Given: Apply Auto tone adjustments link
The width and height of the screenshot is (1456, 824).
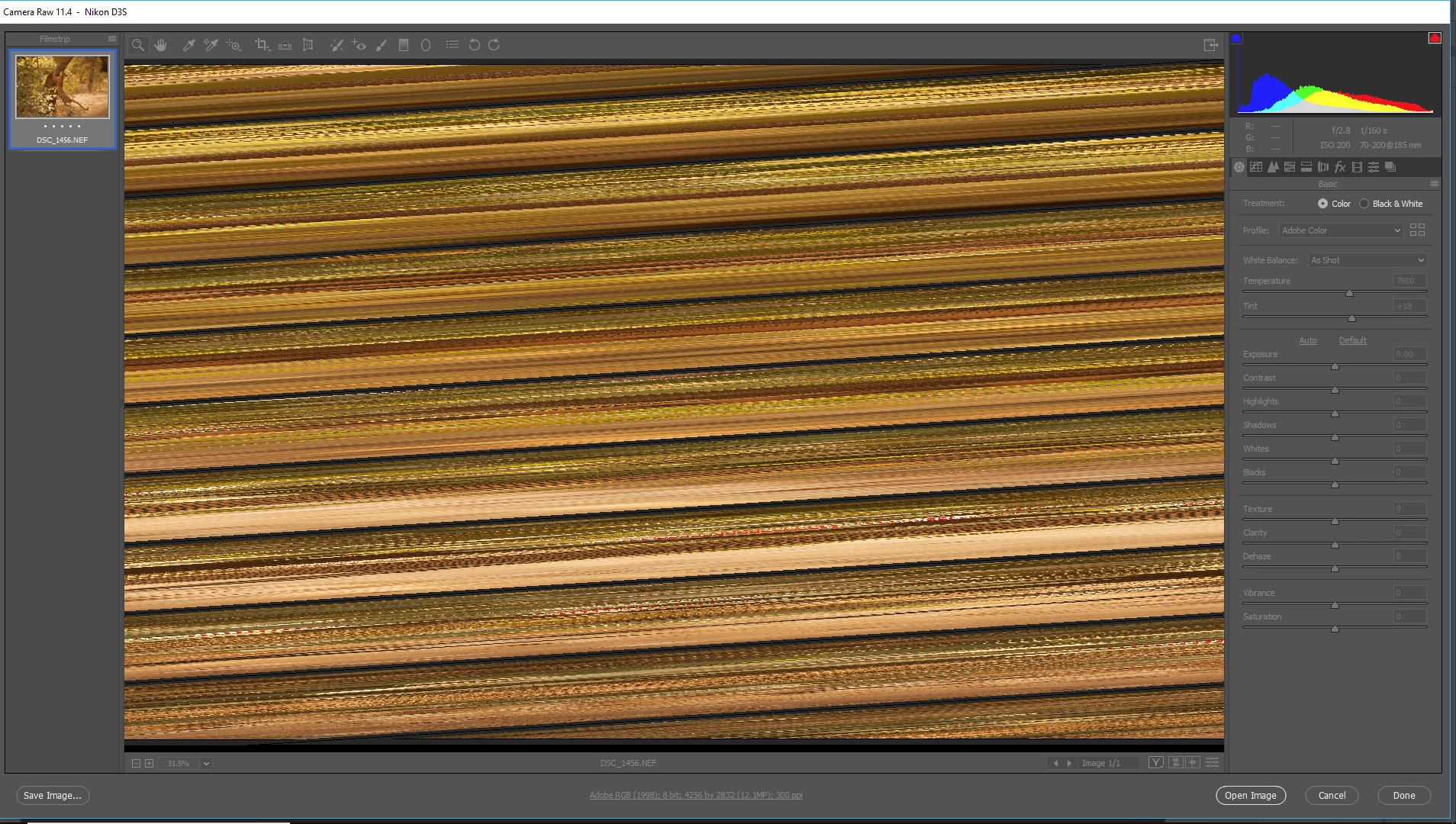Looking at the screenshot, I should coord(1308,341).
